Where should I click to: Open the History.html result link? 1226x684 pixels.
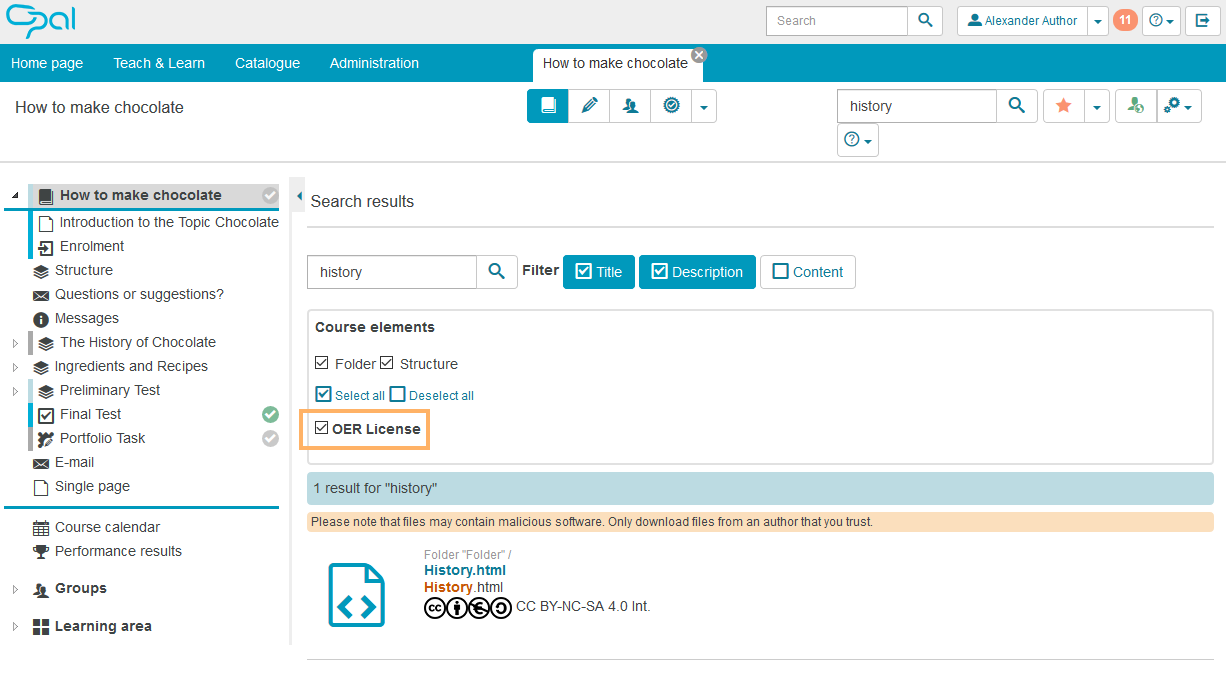pyautogui.click(x=464, y=570)
